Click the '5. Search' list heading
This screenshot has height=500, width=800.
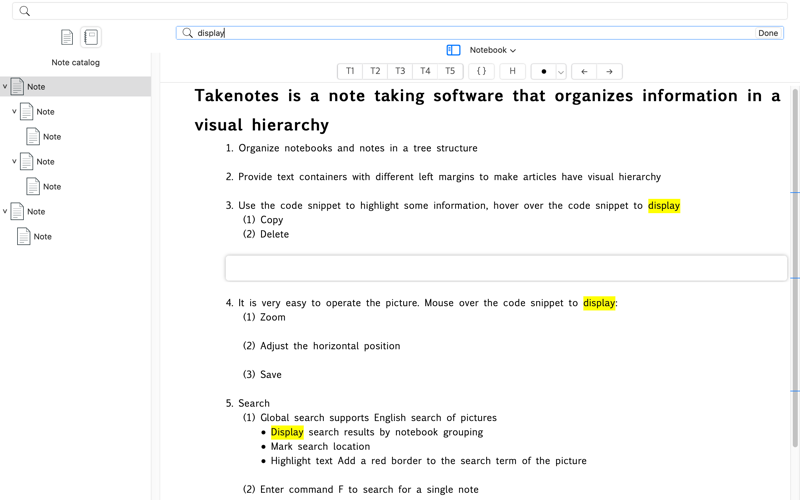(x=247, y=403)
